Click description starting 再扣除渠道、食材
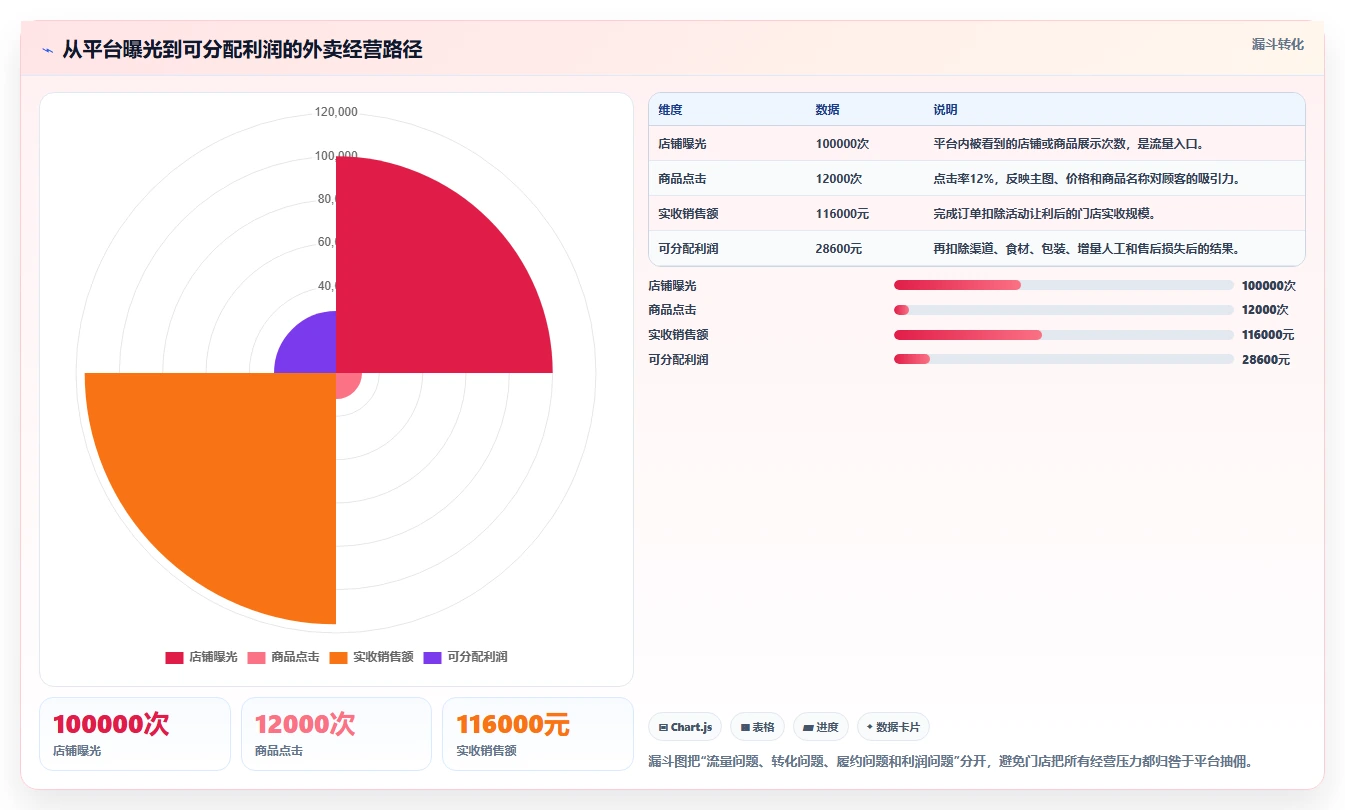1345x810 pixels. (x=1087, y=249)
